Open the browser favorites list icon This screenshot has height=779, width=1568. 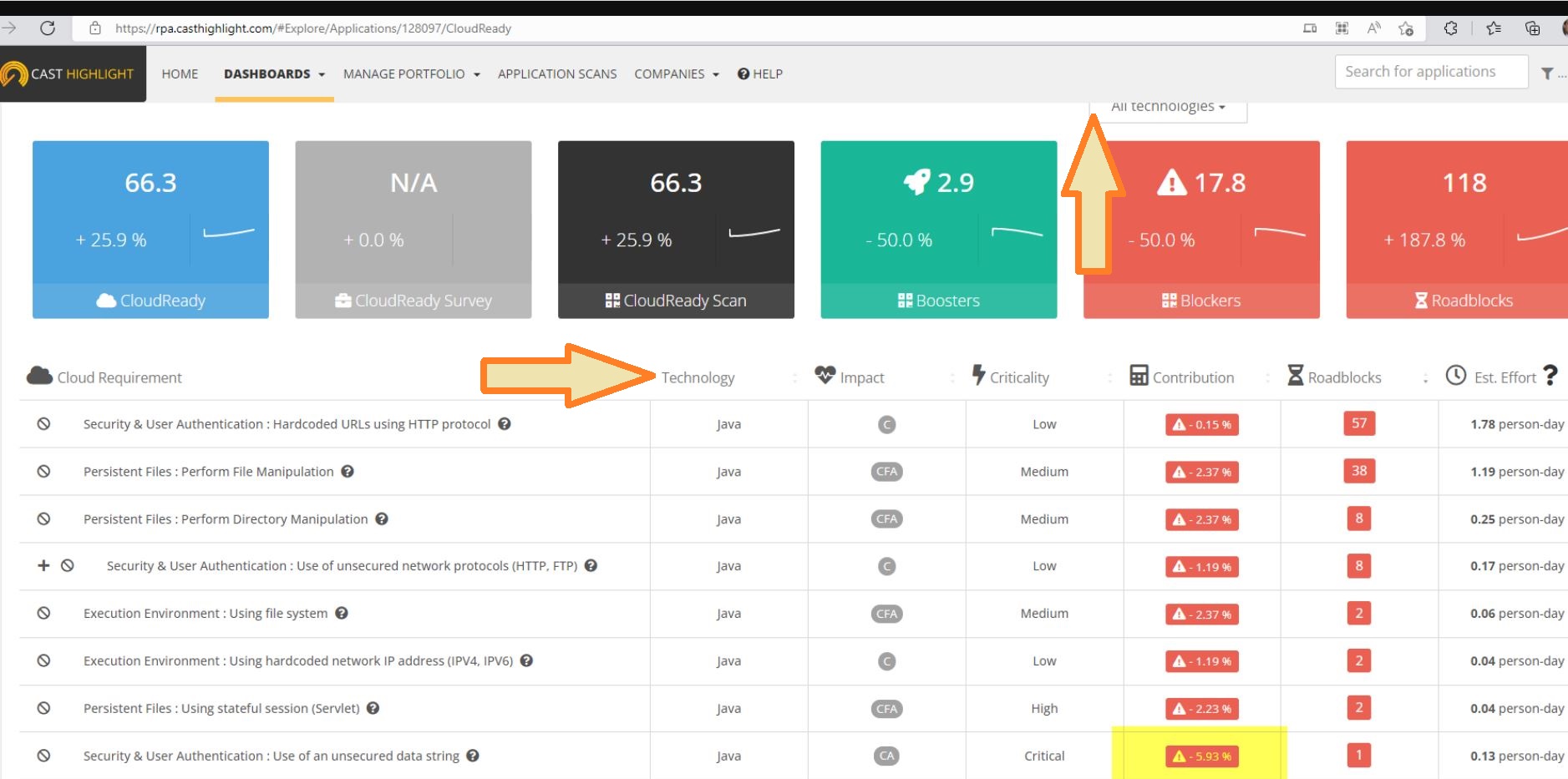[1494, 28]
